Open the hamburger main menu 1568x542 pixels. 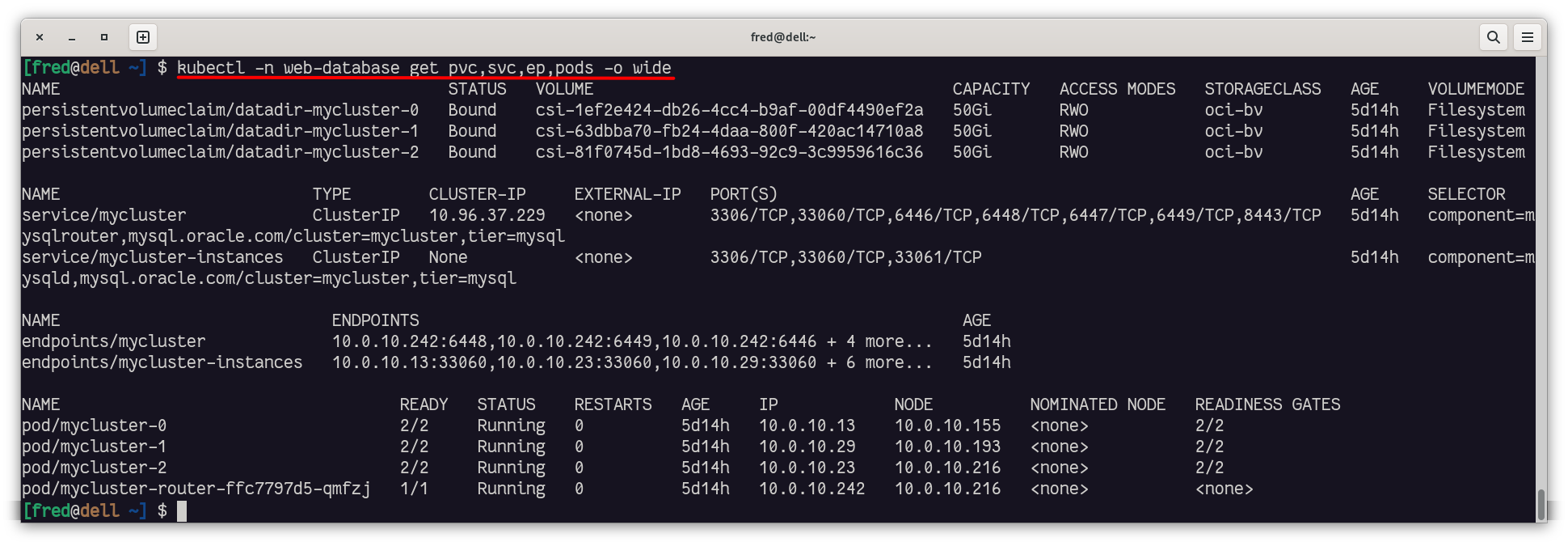(x=1528, y=37)
